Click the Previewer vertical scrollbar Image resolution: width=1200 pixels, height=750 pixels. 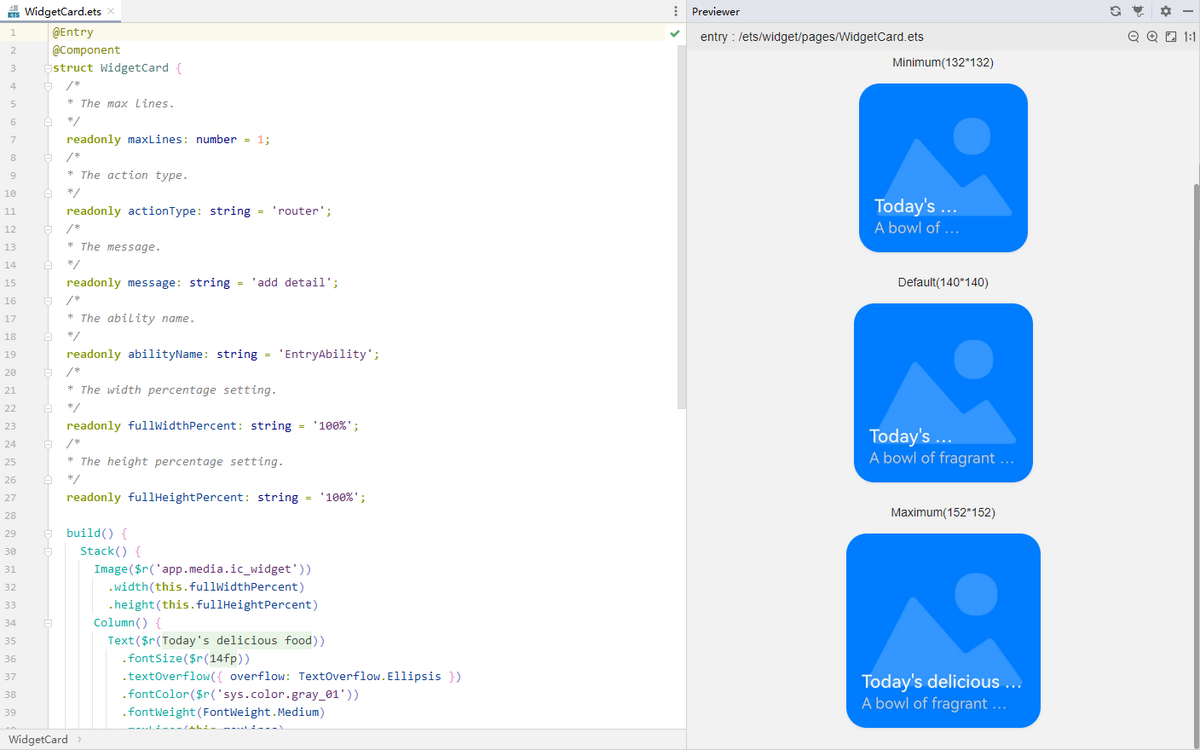point(1195,400)
